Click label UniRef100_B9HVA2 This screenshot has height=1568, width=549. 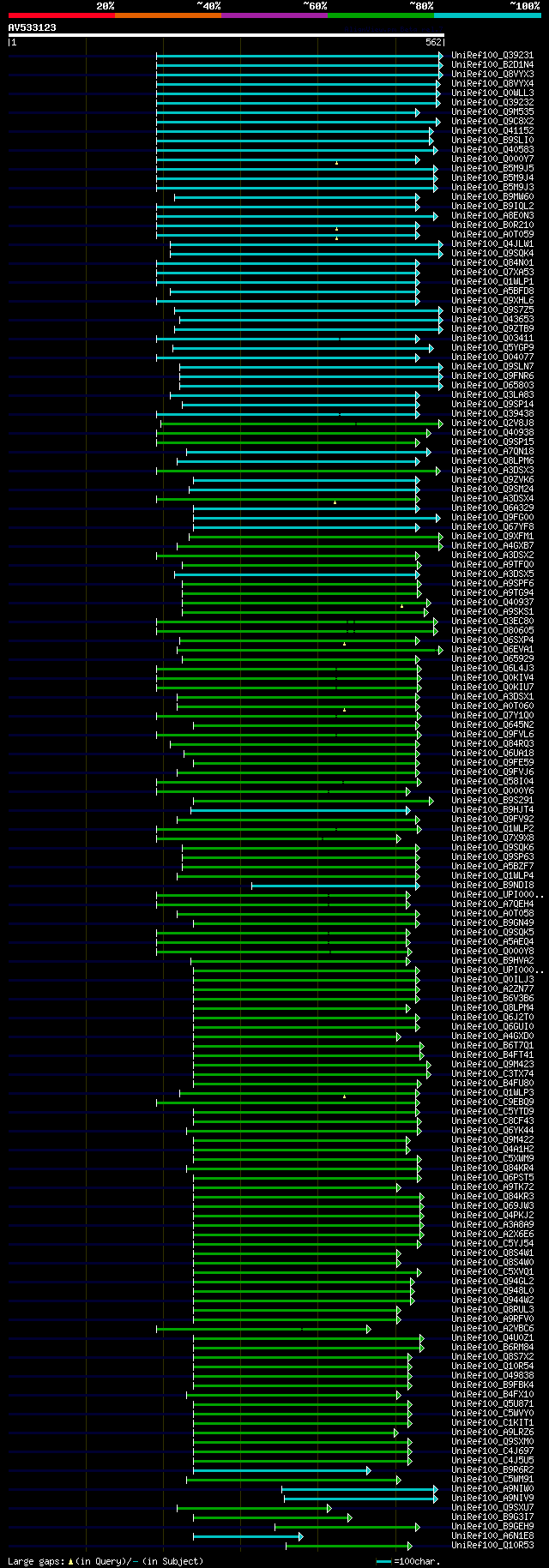(492, 961)
